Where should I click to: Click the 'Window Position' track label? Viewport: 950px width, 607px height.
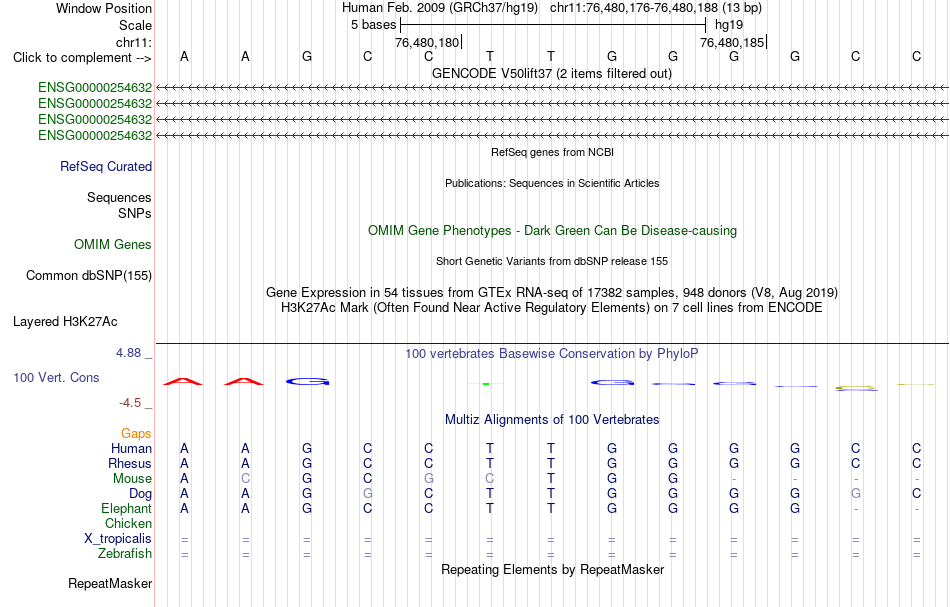pyautogui.click(x=104, y=8)
